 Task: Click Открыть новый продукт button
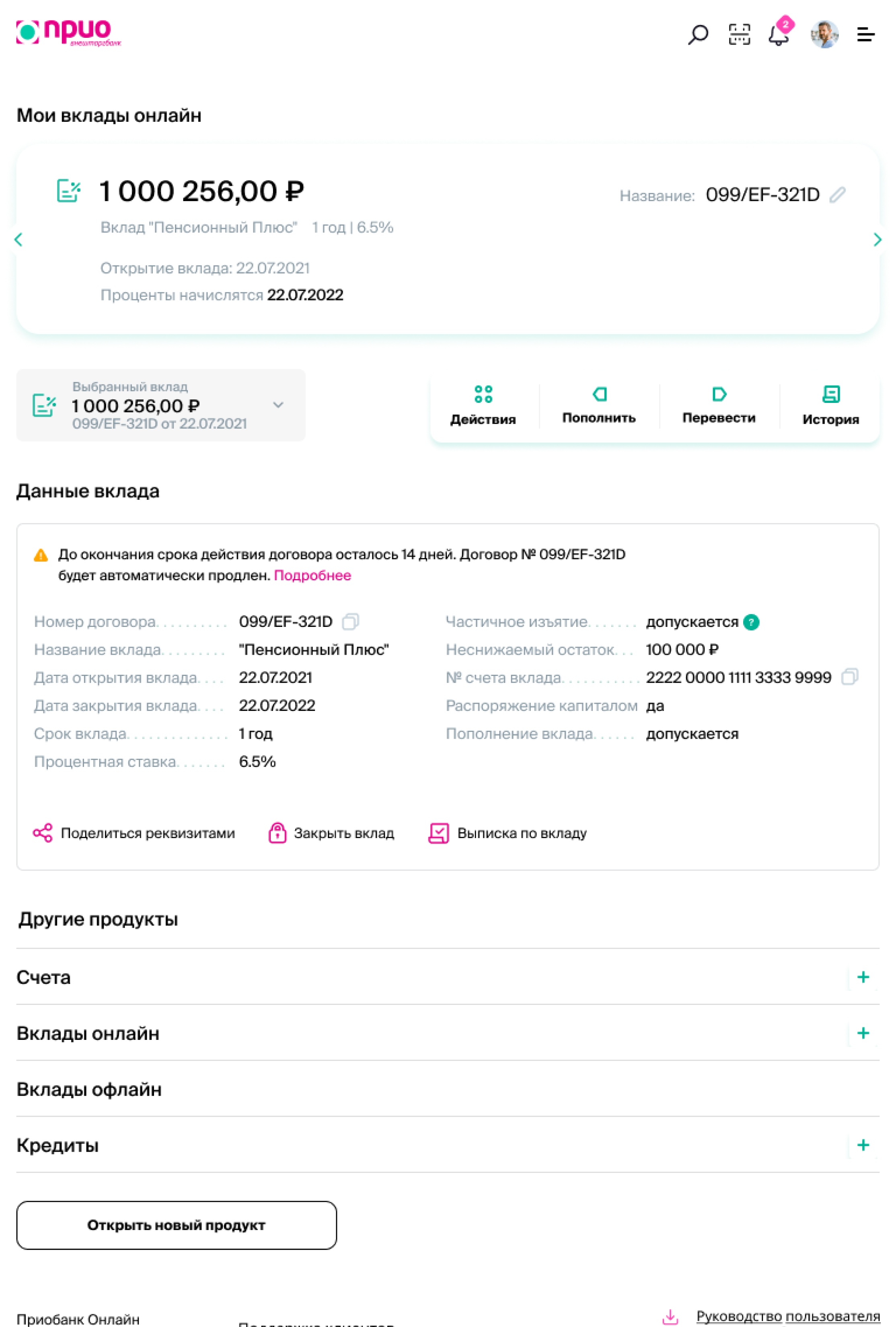click(177, 1225)
